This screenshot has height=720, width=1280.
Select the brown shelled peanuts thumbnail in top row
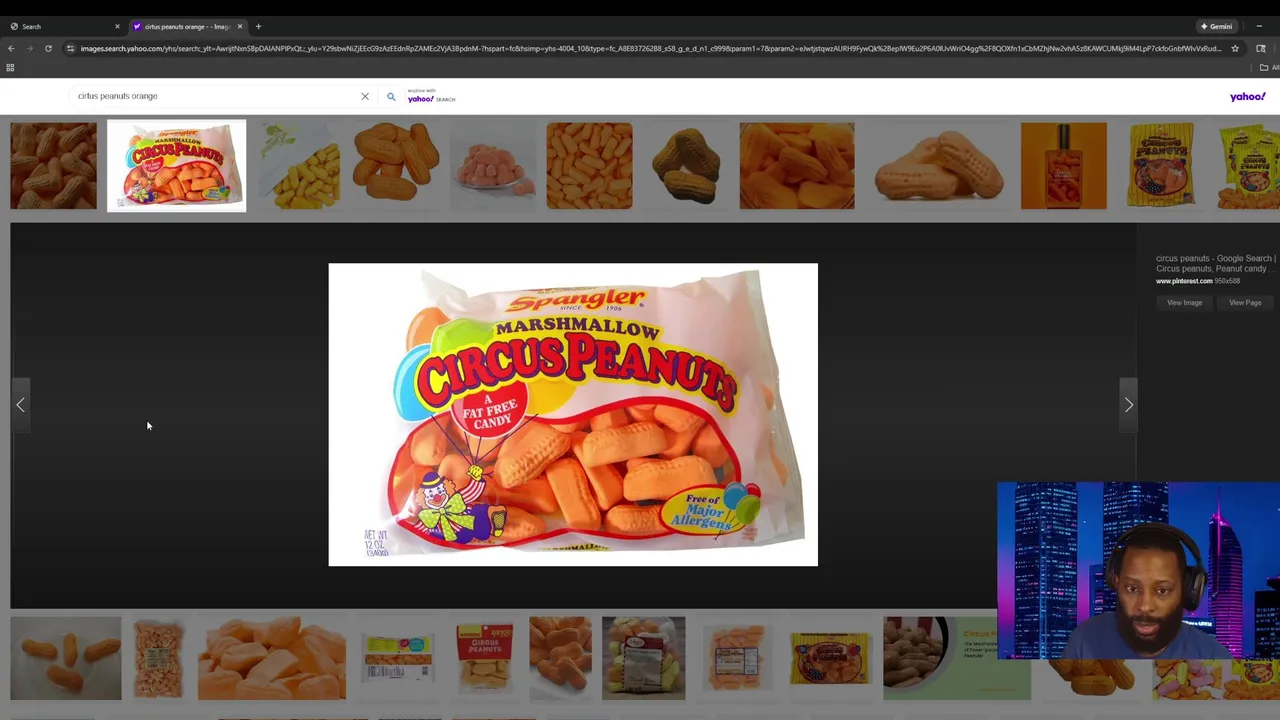[x=53, y=166]
